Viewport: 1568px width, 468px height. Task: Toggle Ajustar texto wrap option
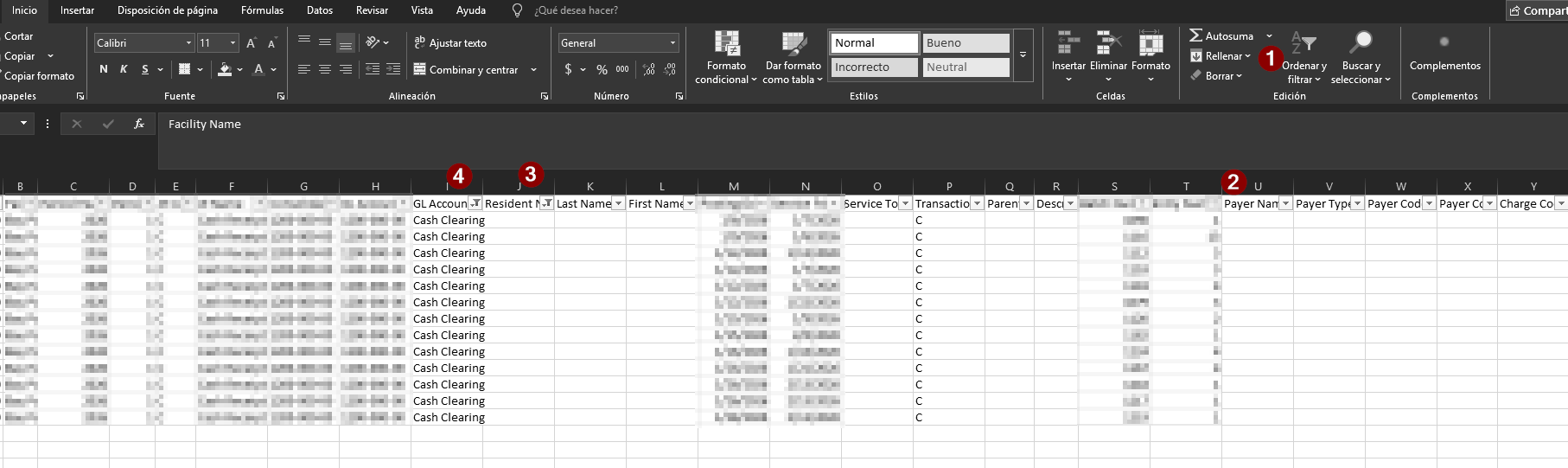(x=450, y=43)
